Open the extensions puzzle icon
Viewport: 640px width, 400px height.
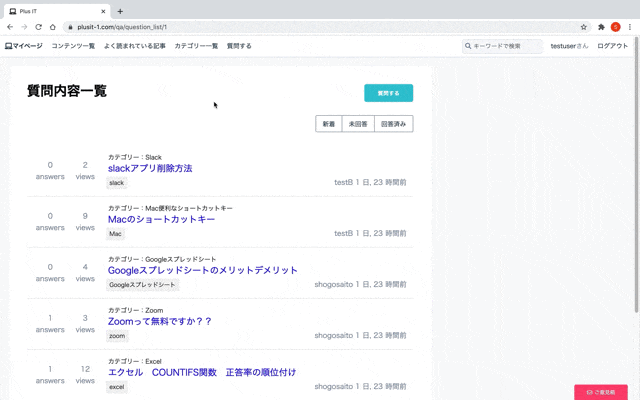(x=601, y=27)
